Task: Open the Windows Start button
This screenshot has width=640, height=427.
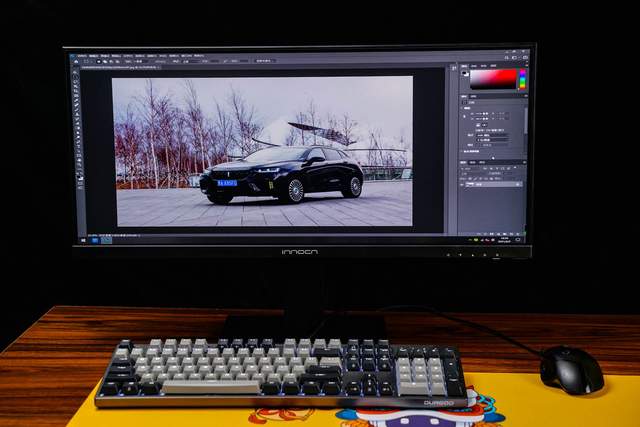Action: pyautogui.click(x=83, y=240)
